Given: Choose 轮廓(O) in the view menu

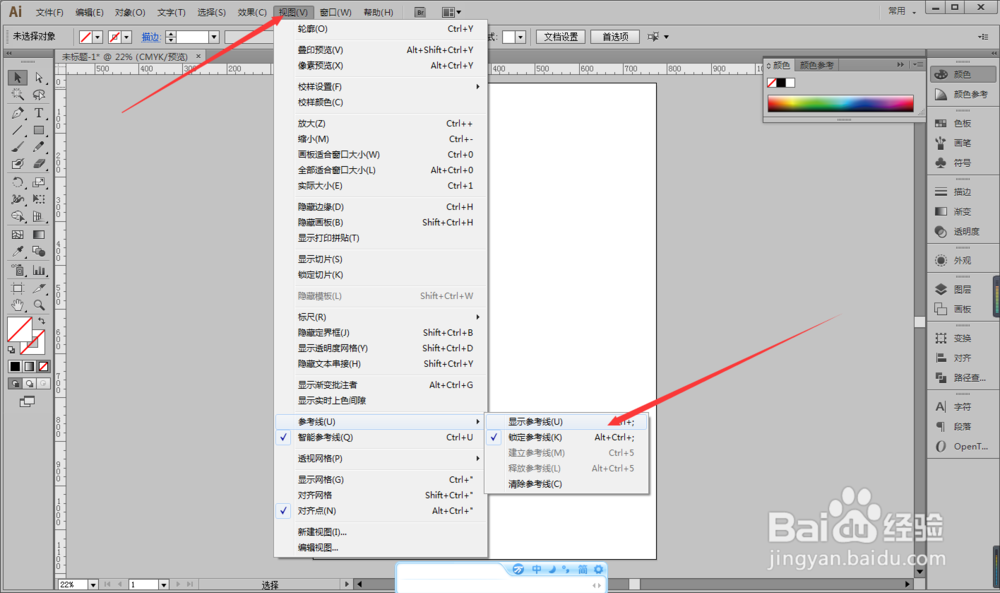Looking at the screenshot, I should click(x=381, y=29).
